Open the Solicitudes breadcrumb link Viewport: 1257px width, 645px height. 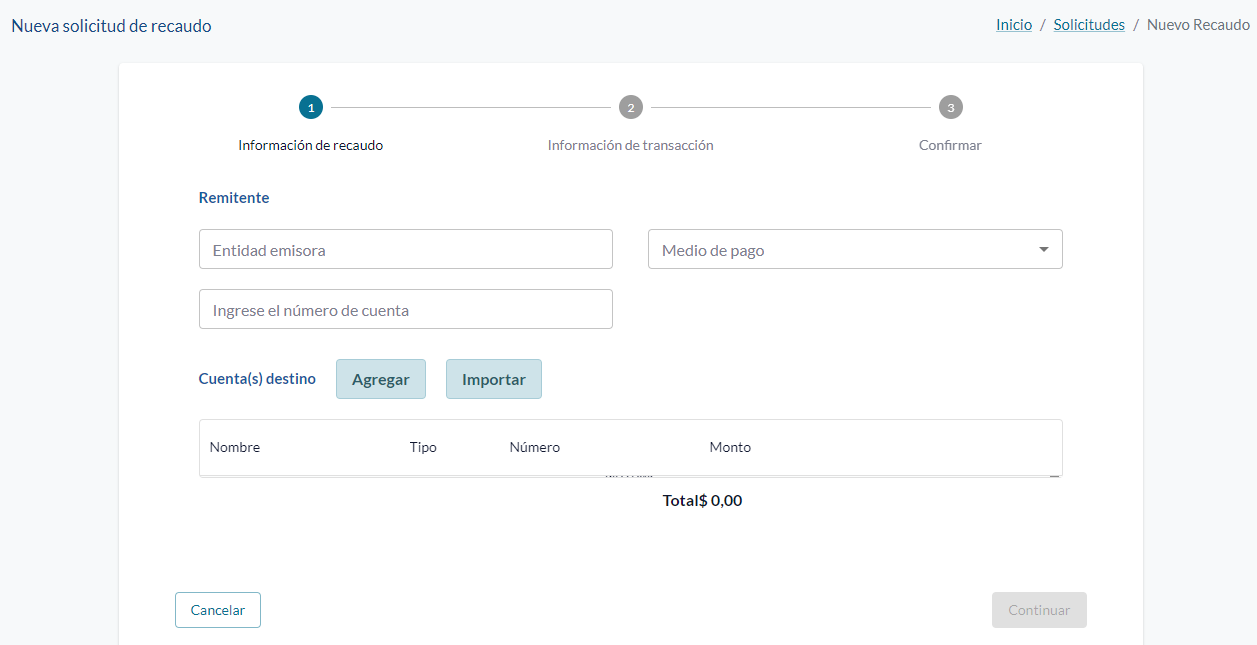1089,25
